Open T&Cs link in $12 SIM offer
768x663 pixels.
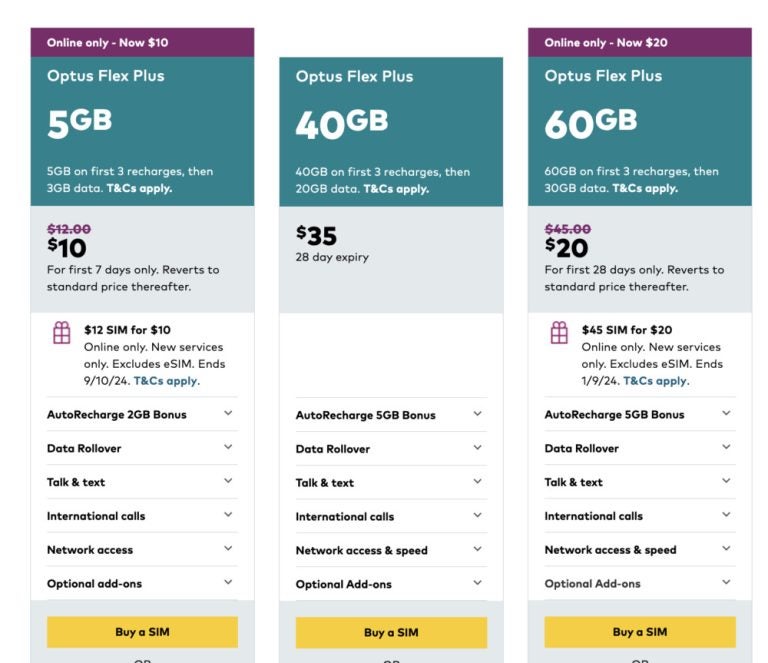166,381
